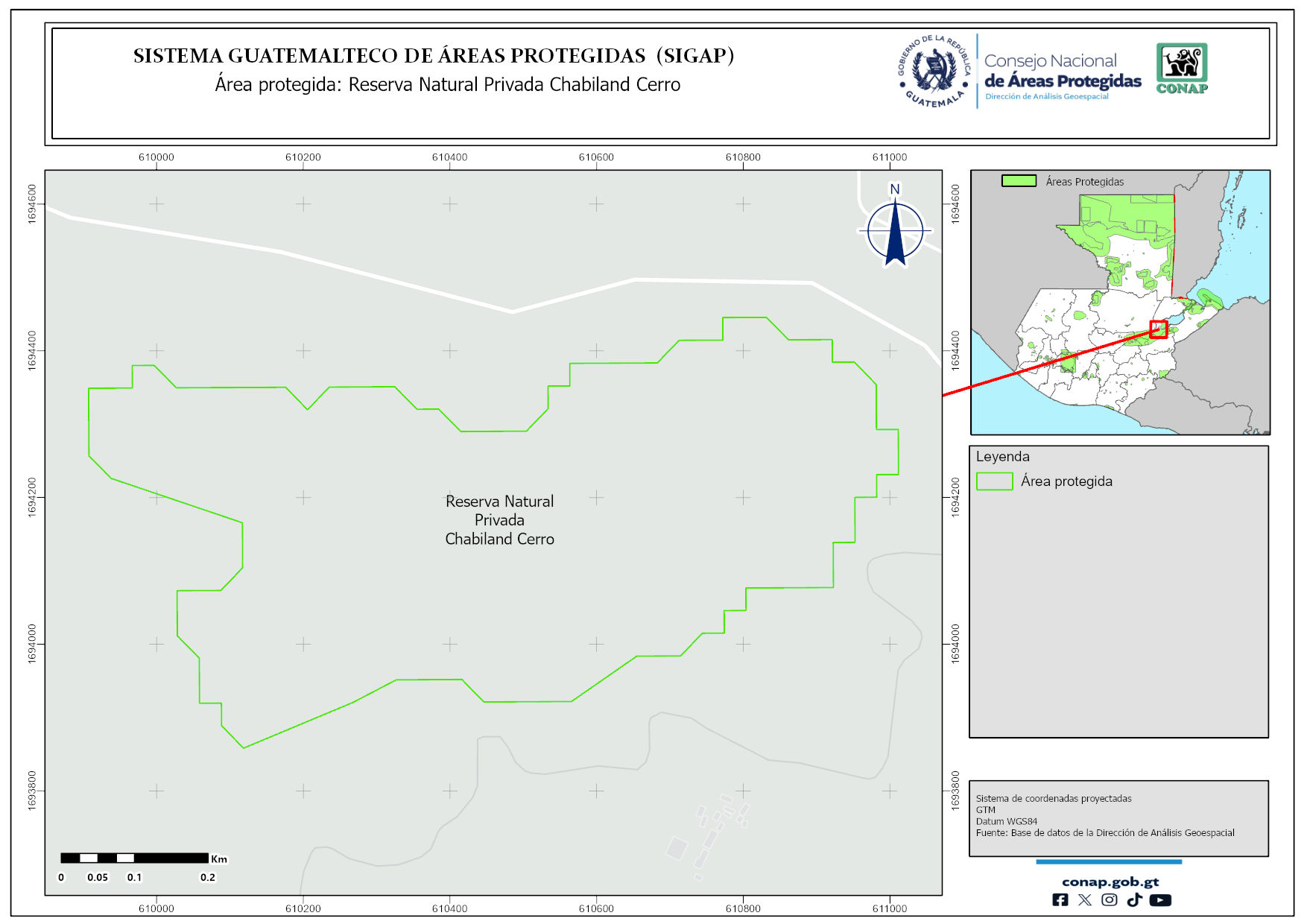Click the Instagram icon
Screen dimensions: 1307x924
click(1110, 900)
